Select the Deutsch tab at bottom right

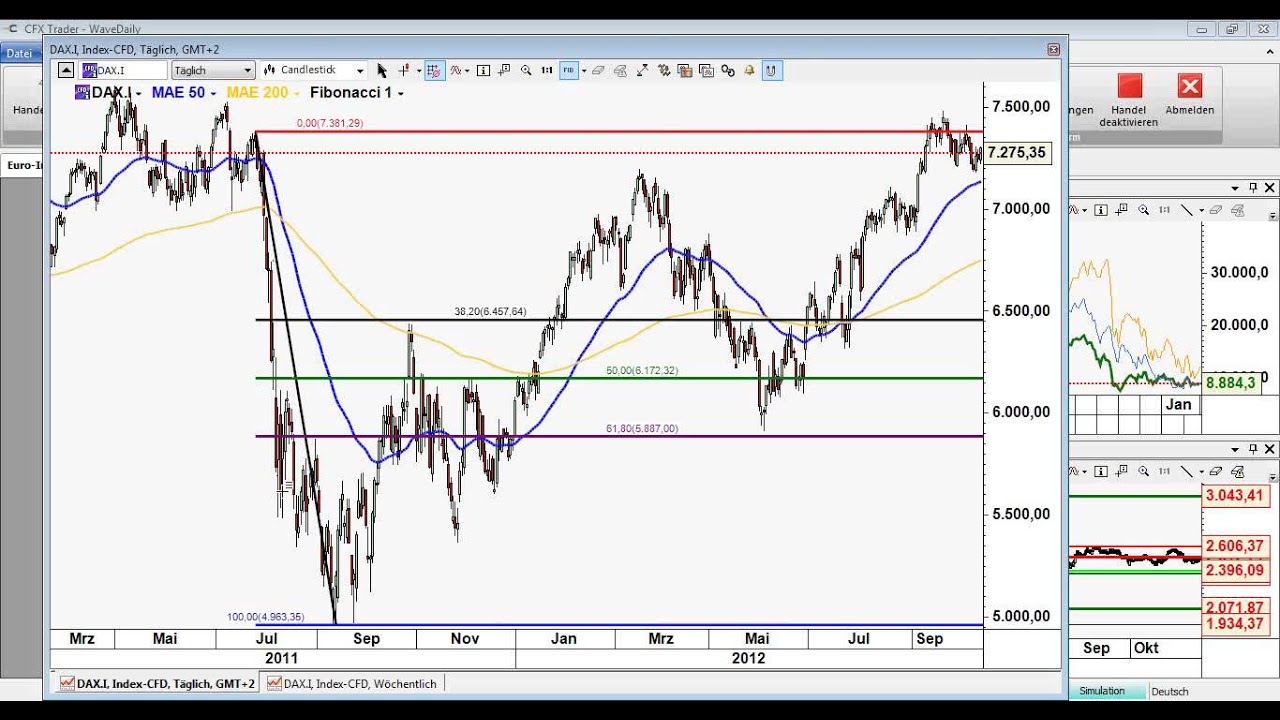[1170, 691]
